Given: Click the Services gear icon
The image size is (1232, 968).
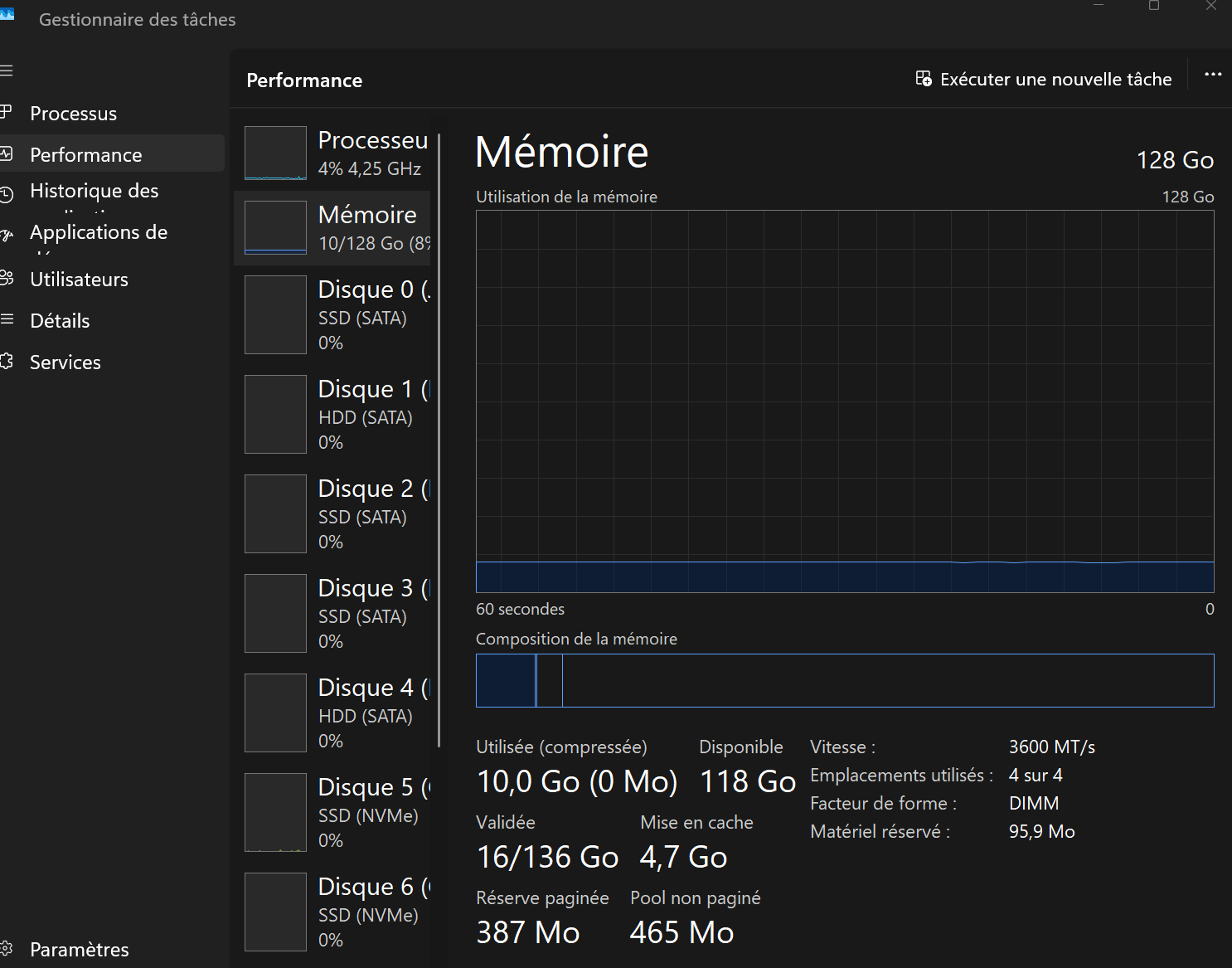Looking at the screenshot, I should tap(7, 362).
